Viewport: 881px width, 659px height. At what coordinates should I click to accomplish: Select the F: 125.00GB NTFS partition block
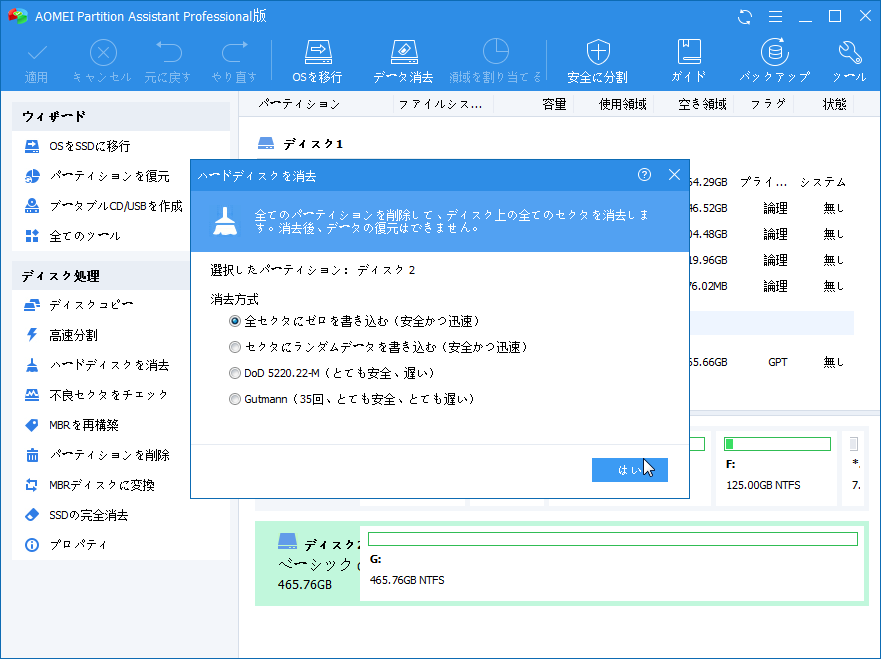[776, 469]
